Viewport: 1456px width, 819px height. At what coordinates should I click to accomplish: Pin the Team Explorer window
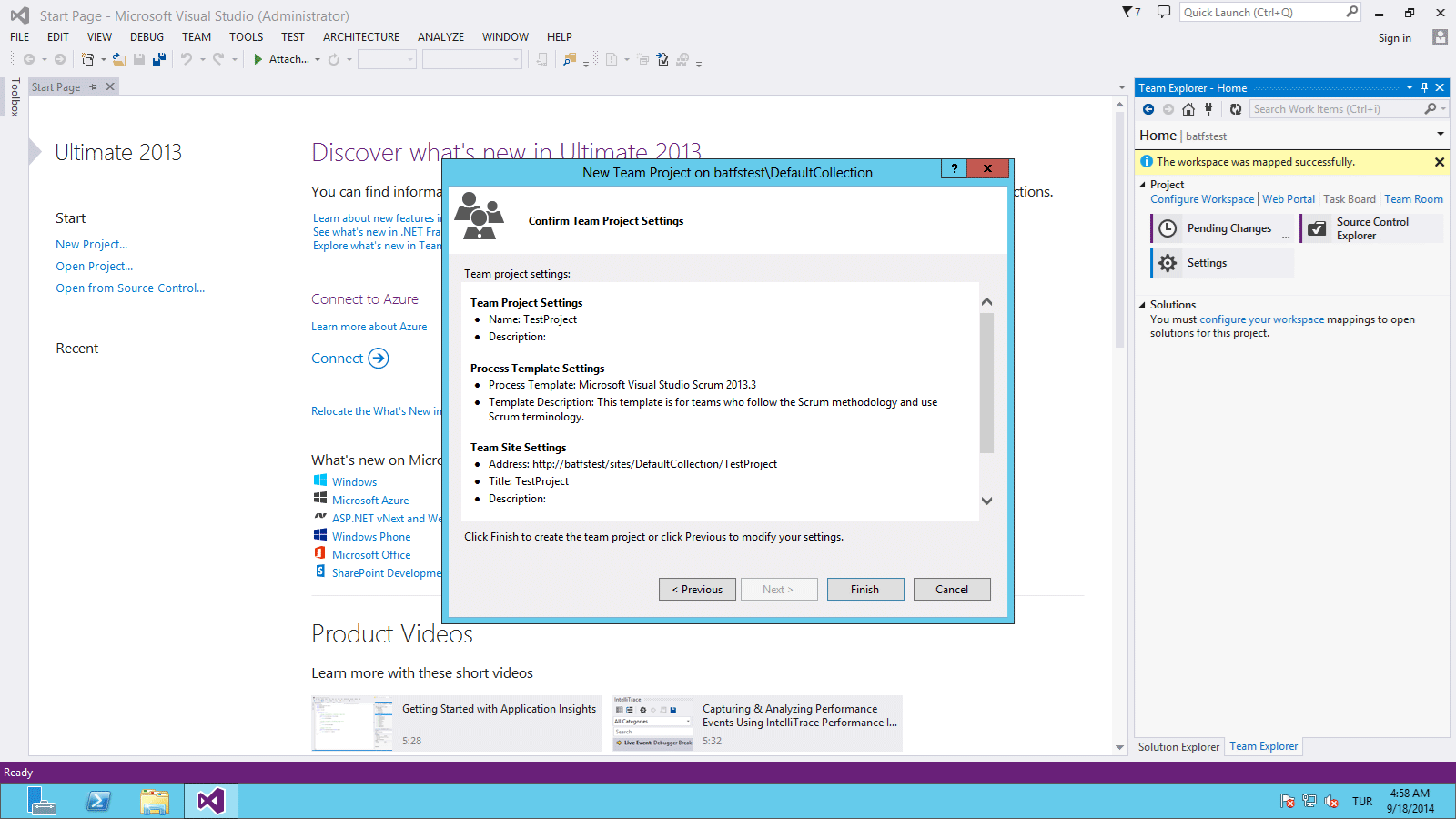pos(1424,87)
